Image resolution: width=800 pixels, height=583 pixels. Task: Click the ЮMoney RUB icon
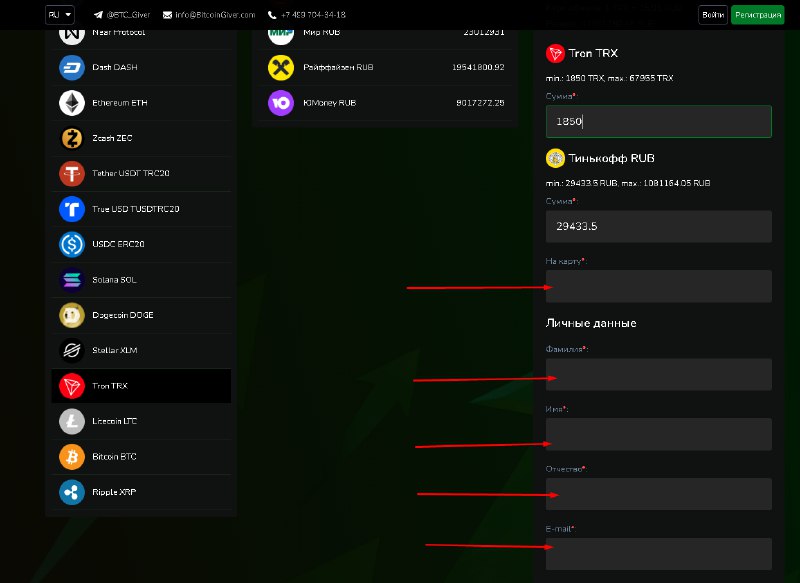pyautogui.click(x=281, y=103)
